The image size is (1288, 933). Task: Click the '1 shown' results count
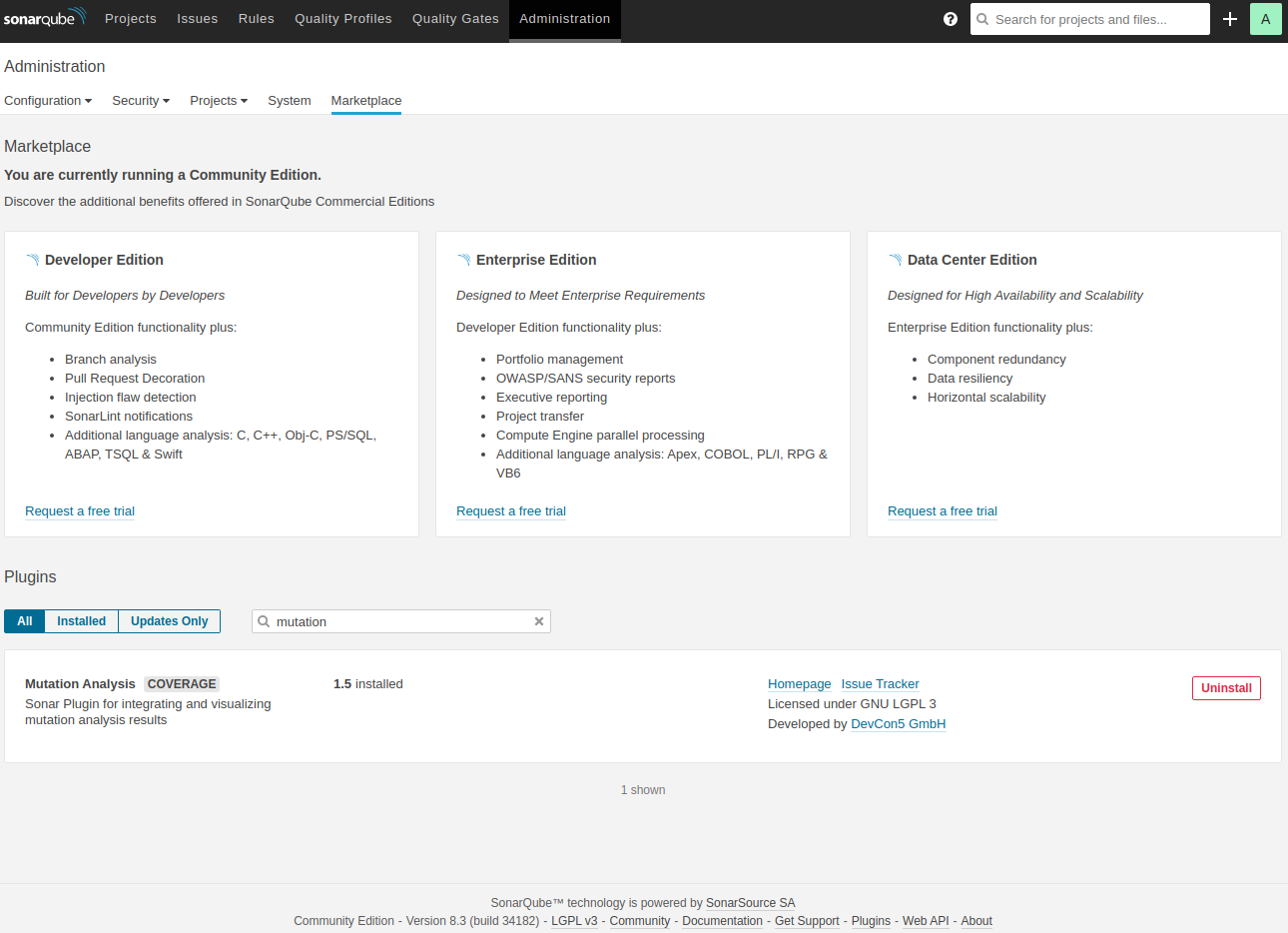pyautogui.click(x=643, y=790)
